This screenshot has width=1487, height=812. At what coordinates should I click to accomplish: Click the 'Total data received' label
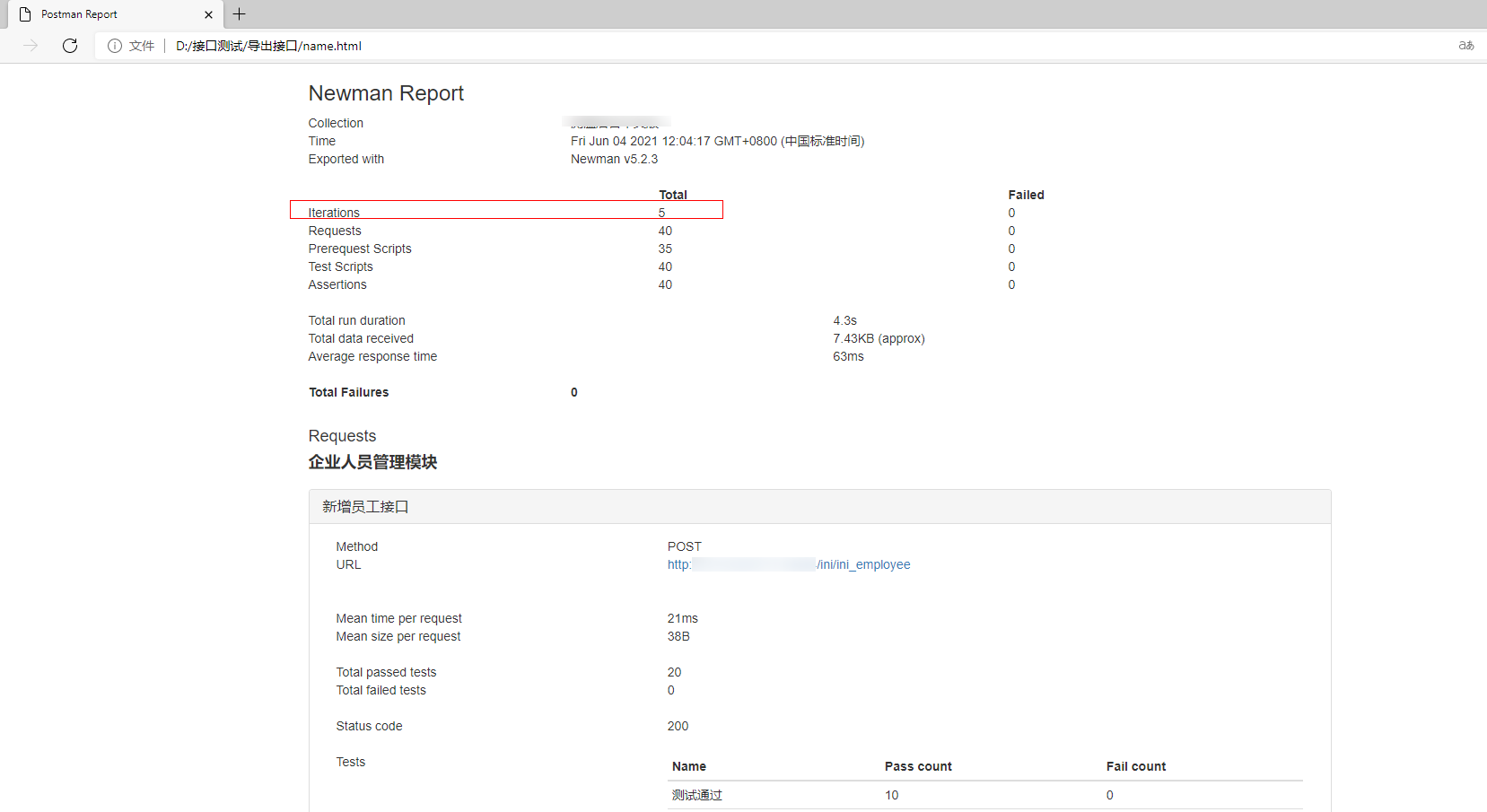(x=361, y=338)
